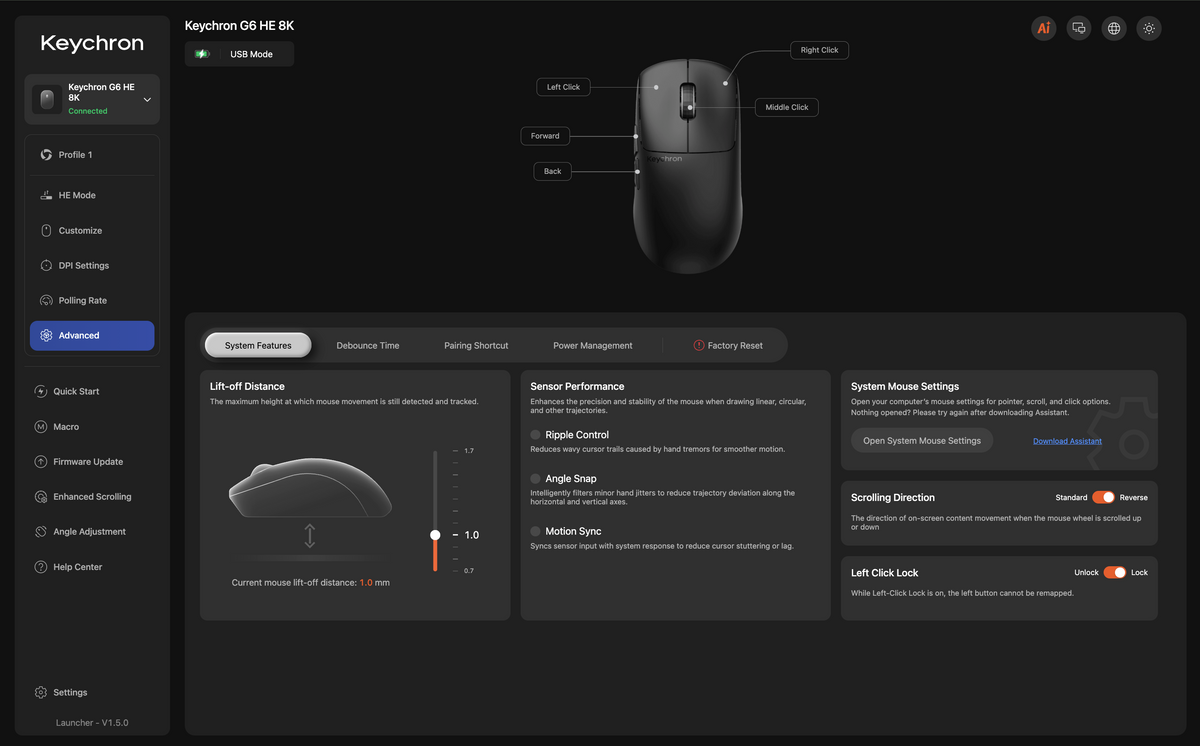Select the Factory Reset tab
The height and width of the screenshot is (746, 1200).
tap(728, 345)
